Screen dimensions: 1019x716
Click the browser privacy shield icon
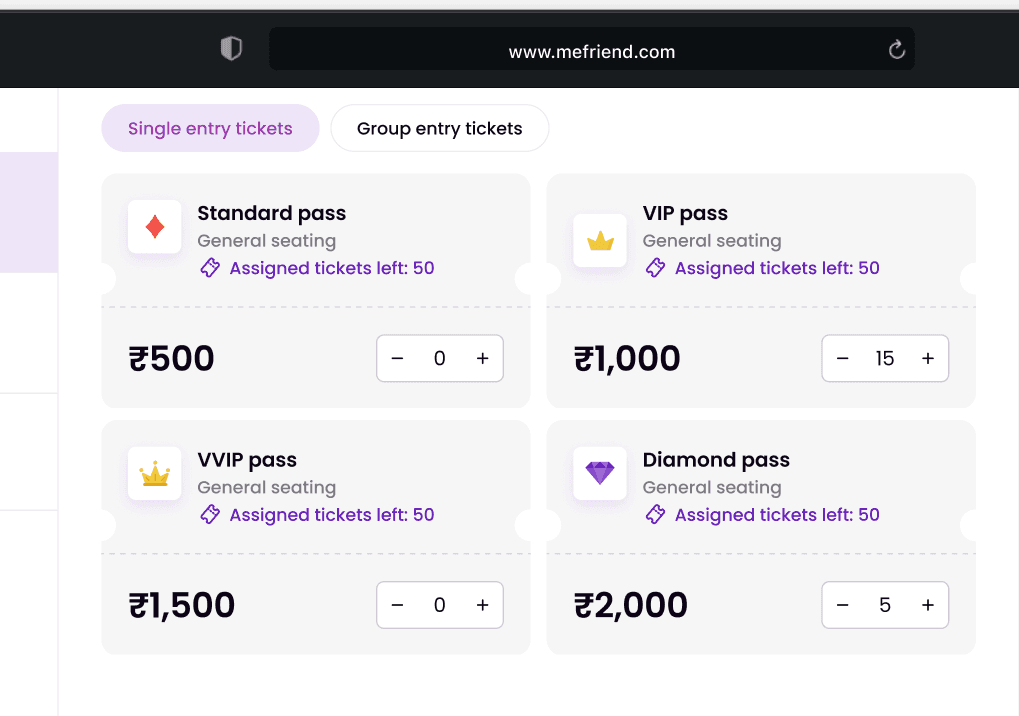tap(231, 49)
